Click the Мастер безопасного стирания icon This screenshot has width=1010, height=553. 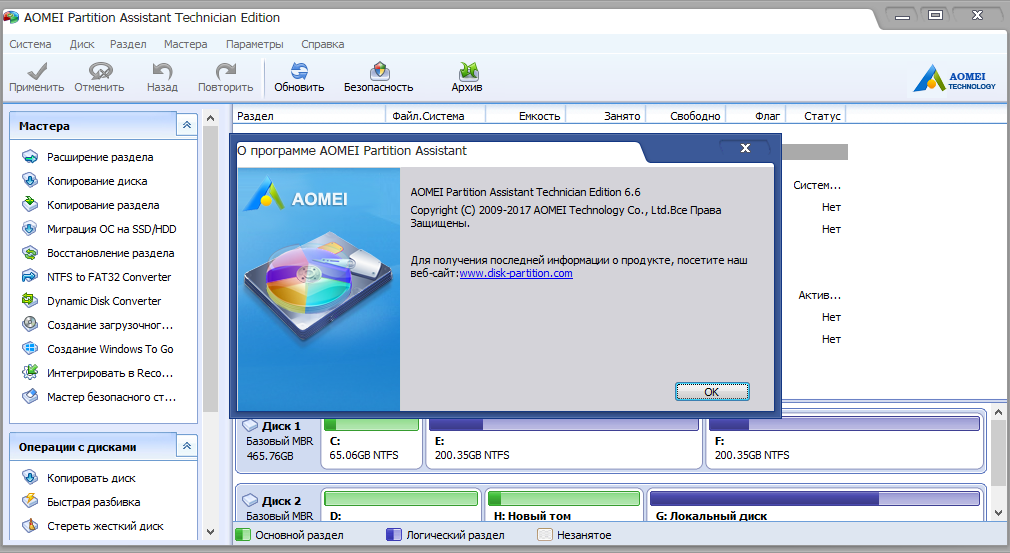point(30,397)
